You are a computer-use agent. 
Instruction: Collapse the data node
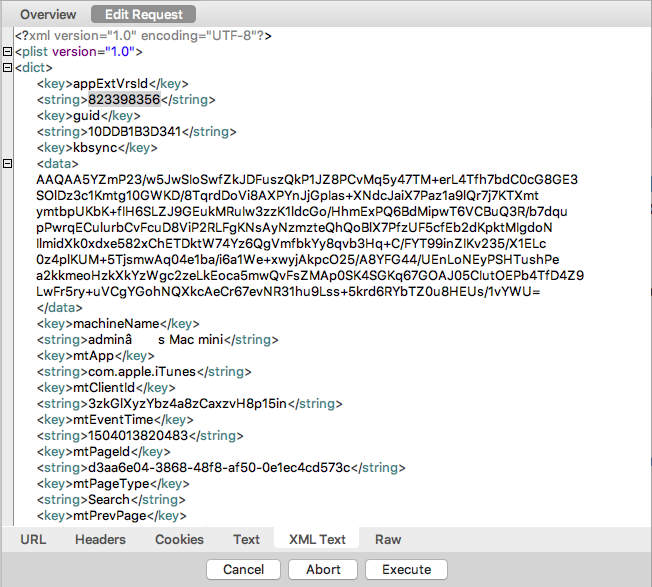click(x=7, y=163)
